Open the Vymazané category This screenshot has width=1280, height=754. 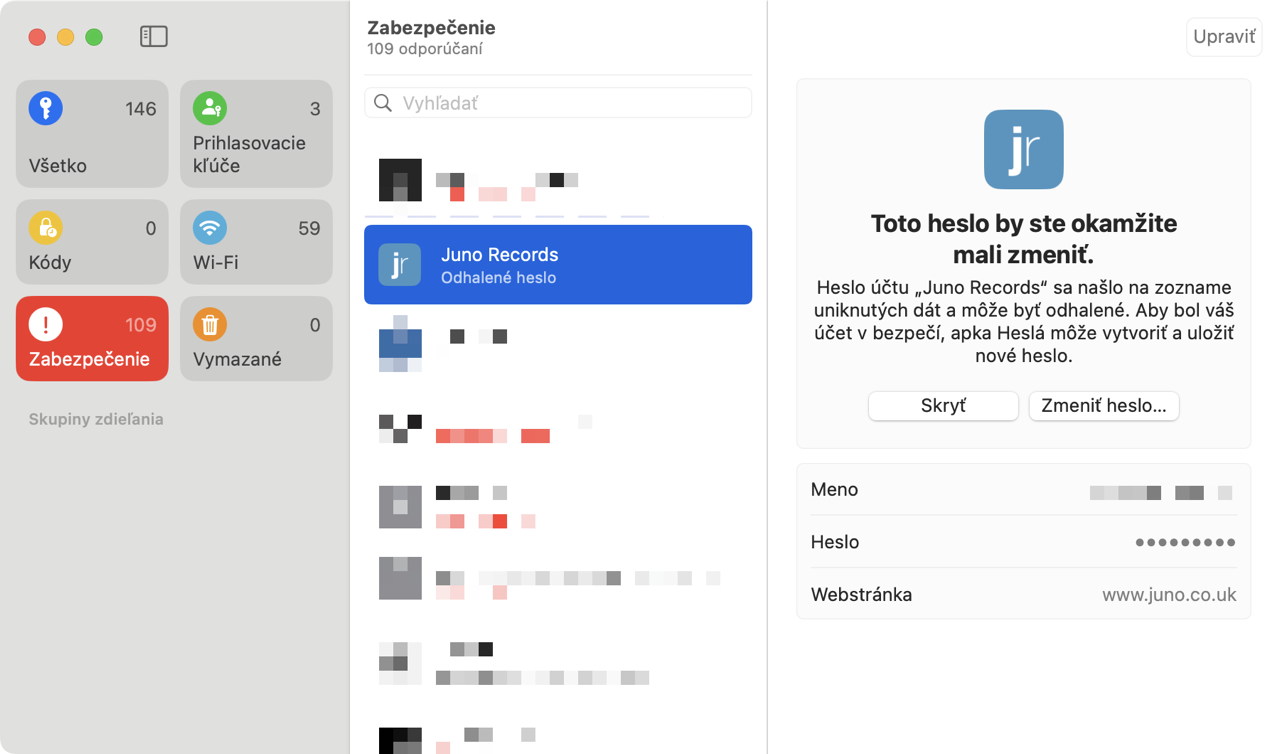point(256,338)
